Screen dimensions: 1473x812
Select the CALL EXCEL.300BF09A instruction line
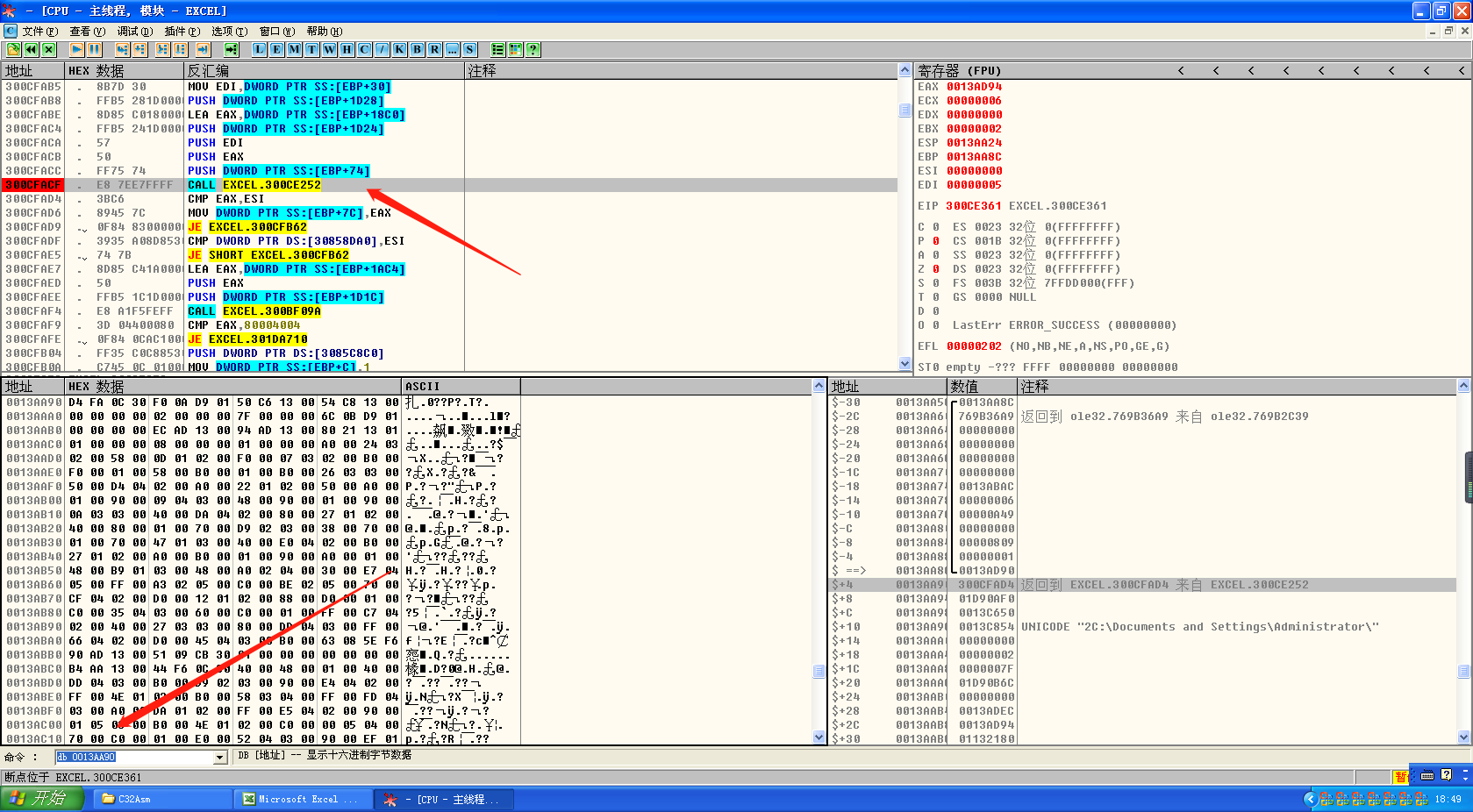pos(449,311)
